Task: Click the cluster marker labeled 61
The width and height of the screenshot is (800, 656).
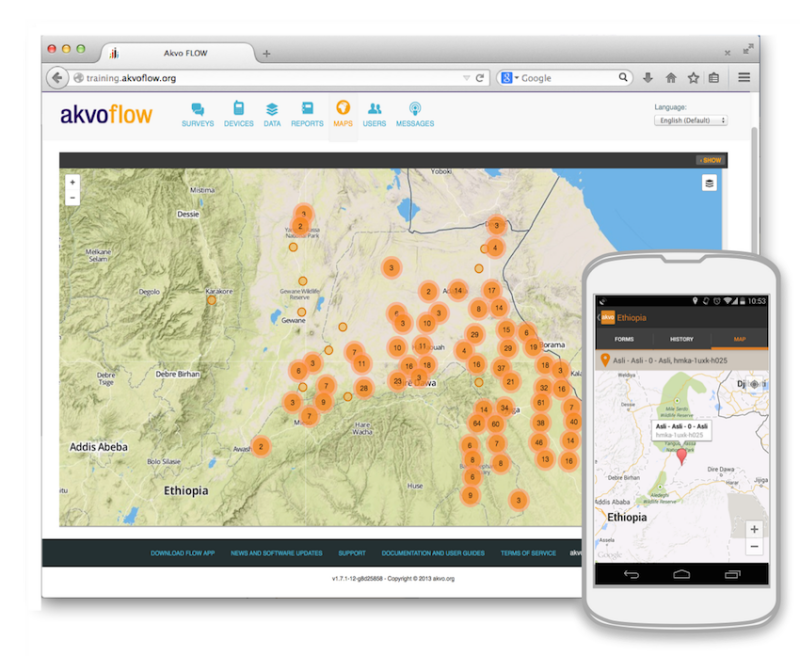Action: pos(541,402)
